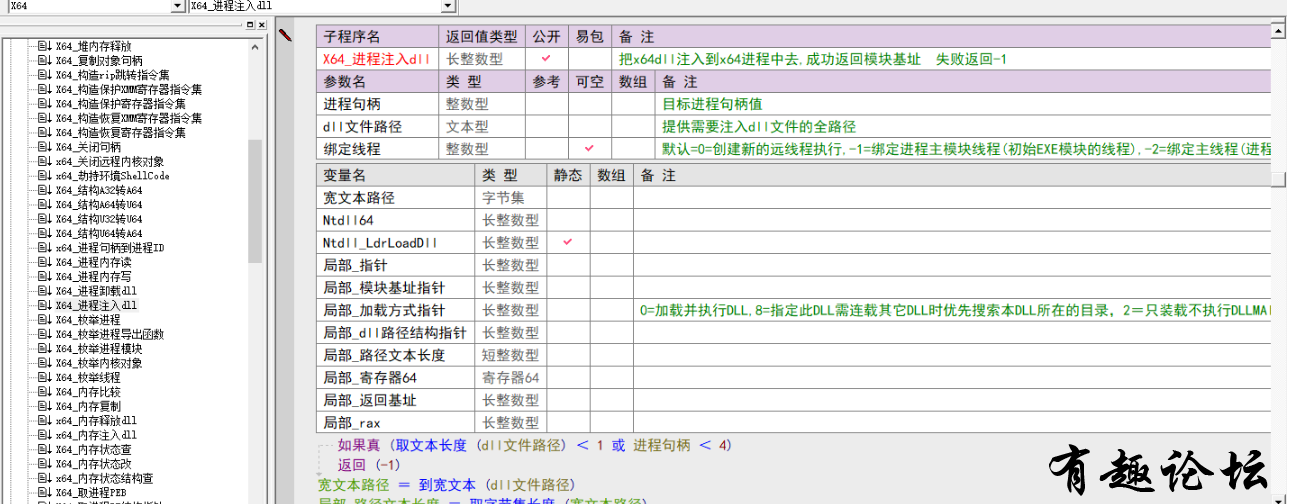This screenshot has height=504, width=1291.
Task: Select X64_内存状态改 in the tree
Action: (x=92, y=464)
